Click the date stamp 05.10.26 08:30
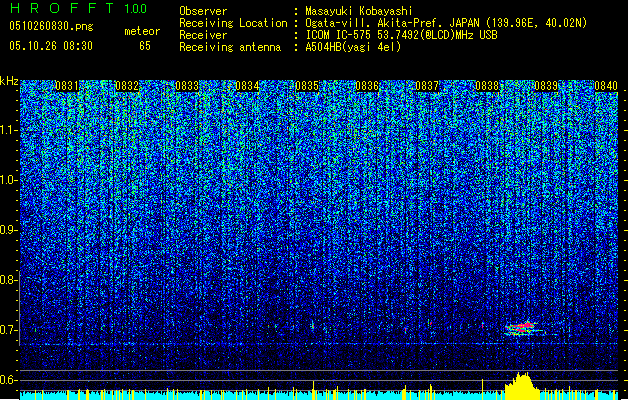 point(51,46)
